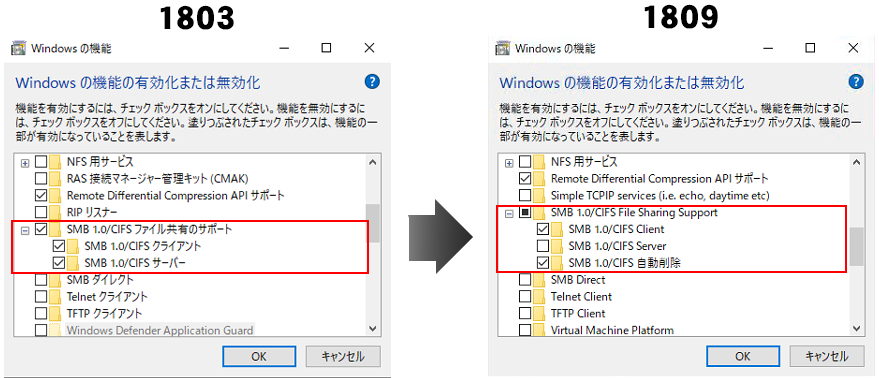
Task: Select SMB Direct row label
Action: tap(578, 279)
